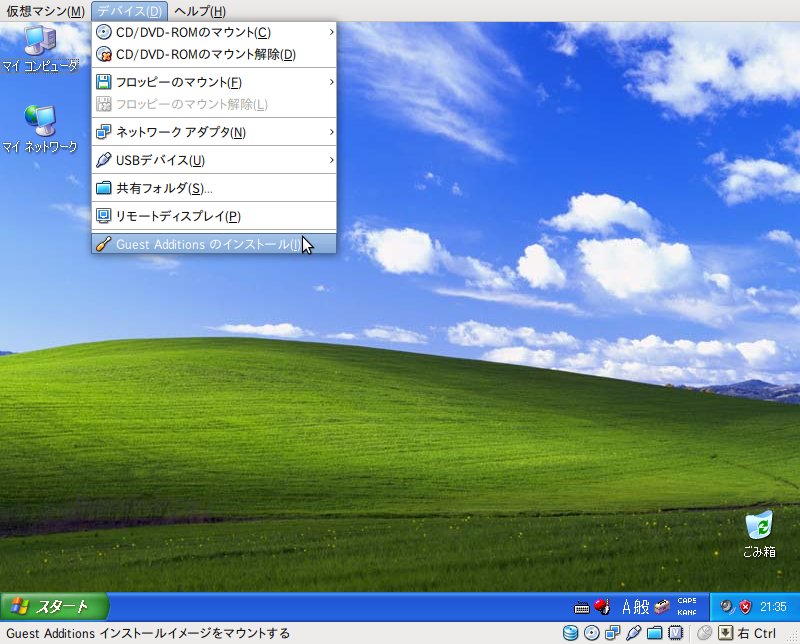
Task: Select the ごみ箱 recycle bin icon
Action: [759, 534]
